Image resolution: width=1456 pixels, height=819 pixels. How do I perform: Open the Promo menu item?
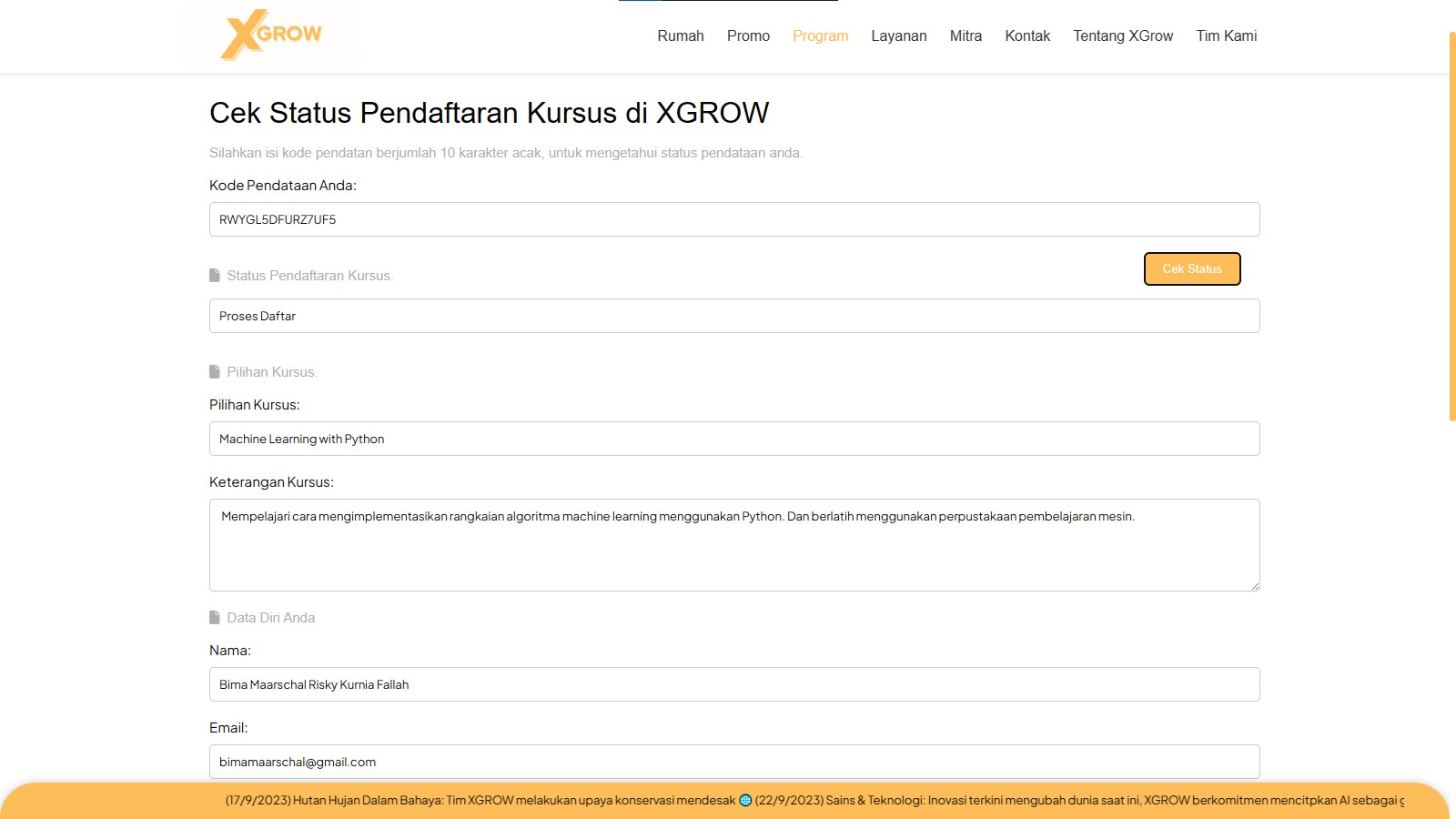coord(748,35)
